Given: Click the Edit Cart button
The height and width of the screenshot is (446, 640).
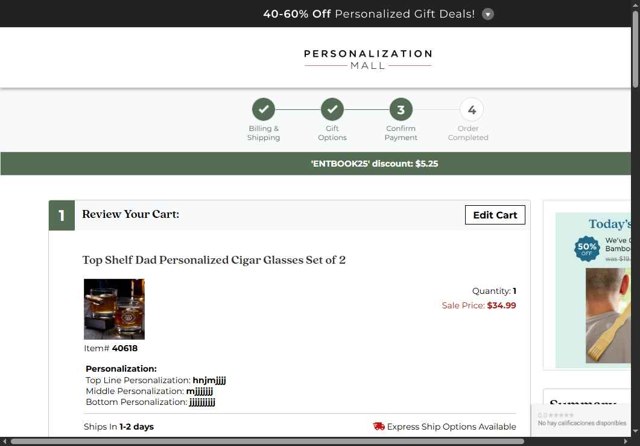Looking at the screenshot, I should (495, 215).
